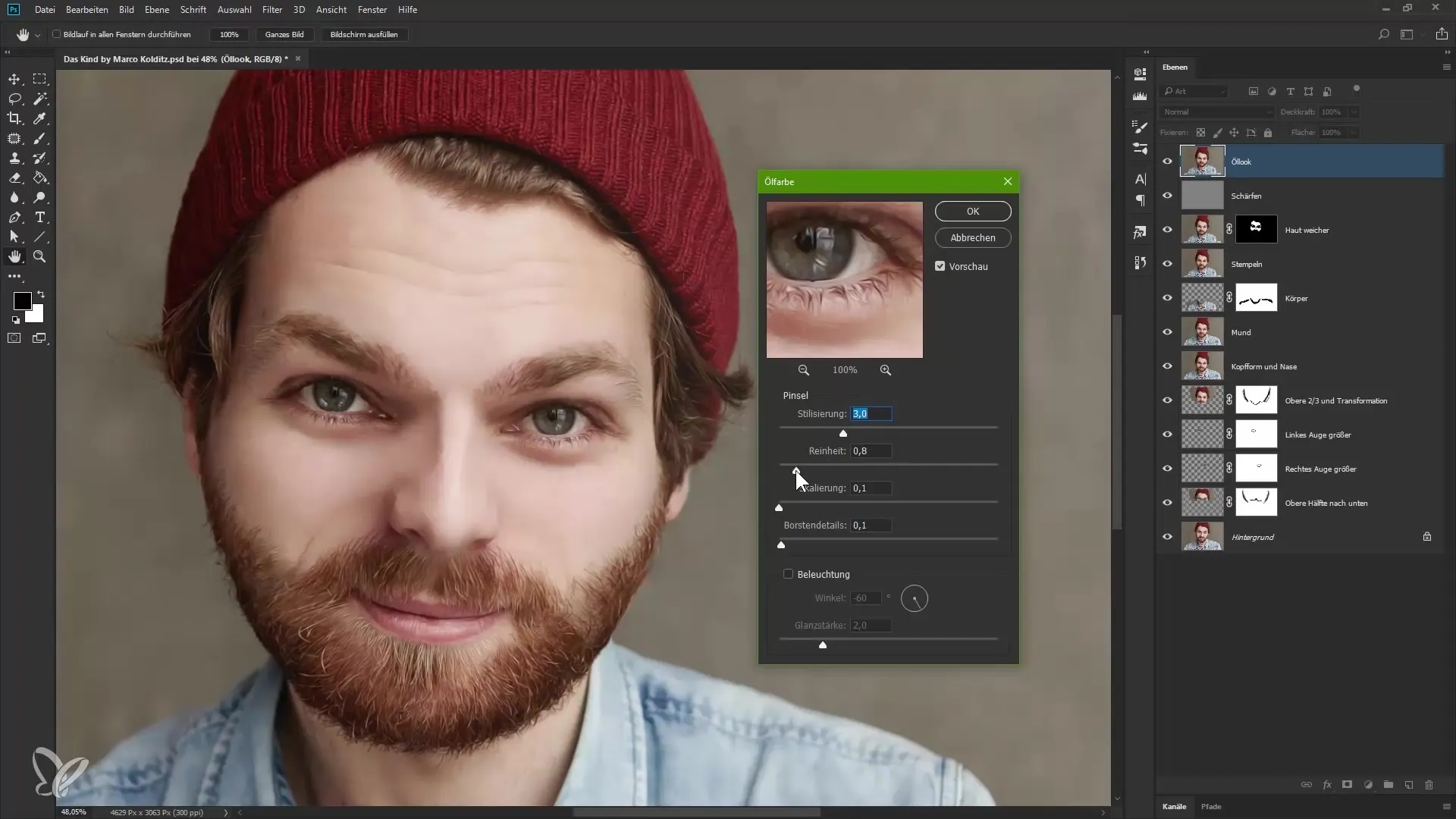
Task: Close the Ölfarbe dialog
Action: (x=1008, y=181)
